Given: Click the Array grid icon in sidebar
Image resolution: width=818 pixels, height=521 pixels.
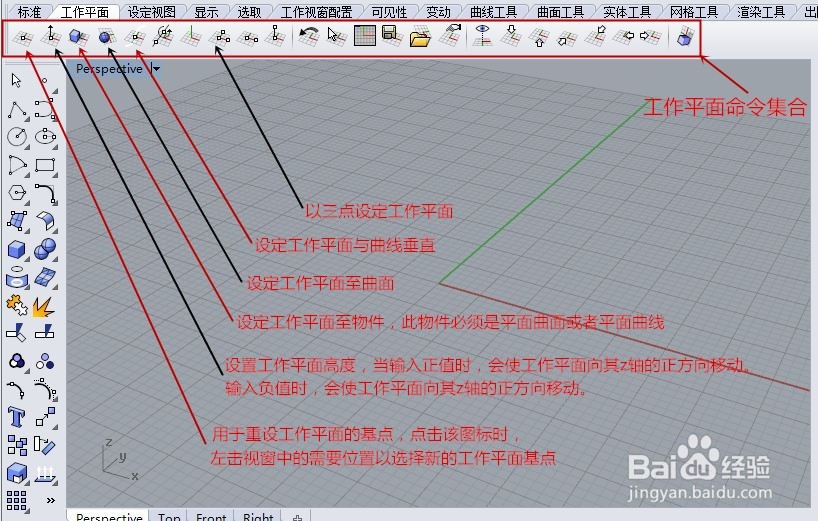Looking at the screenshot, I should [x=17, y=501].
